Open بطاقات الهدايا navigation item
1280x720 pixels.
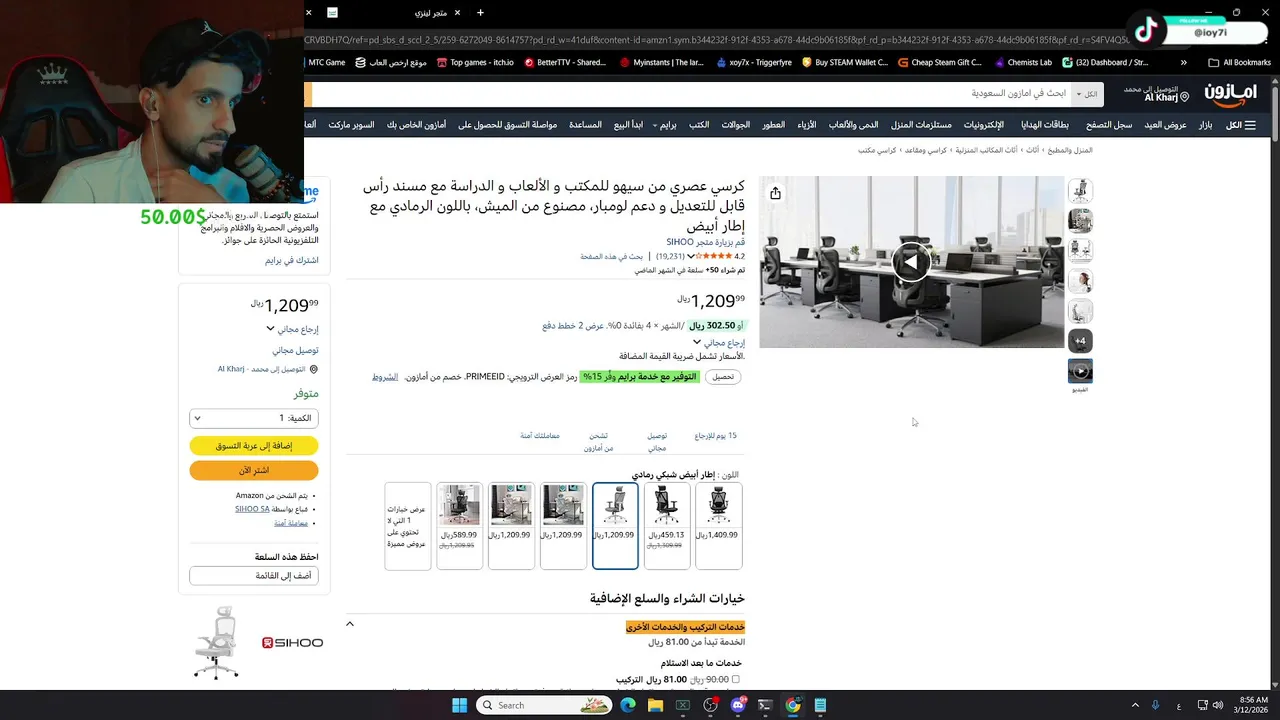(x=1044, y=125)
